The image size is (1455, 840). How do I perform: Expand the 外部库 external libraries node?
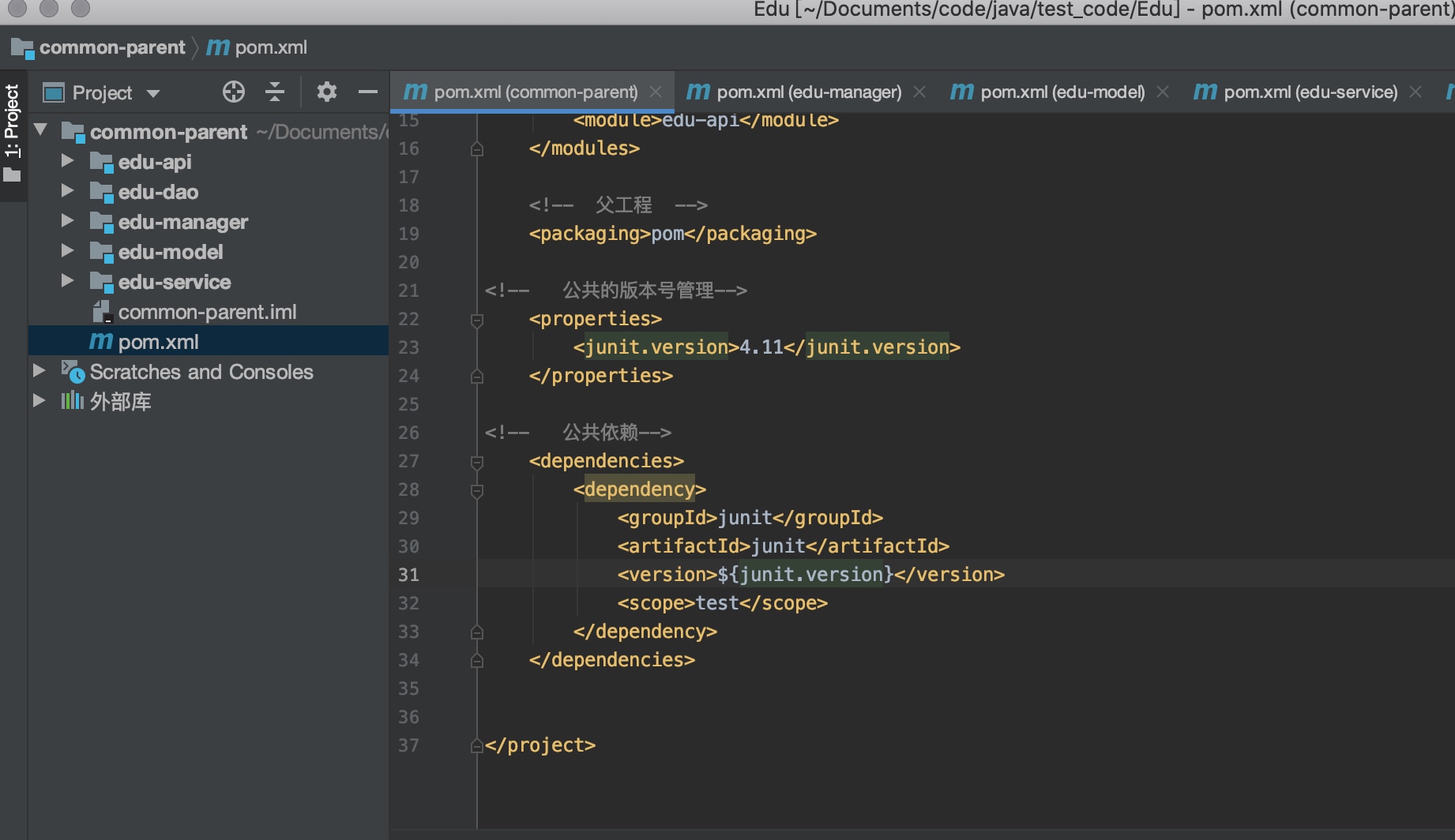tap(39, 401)
